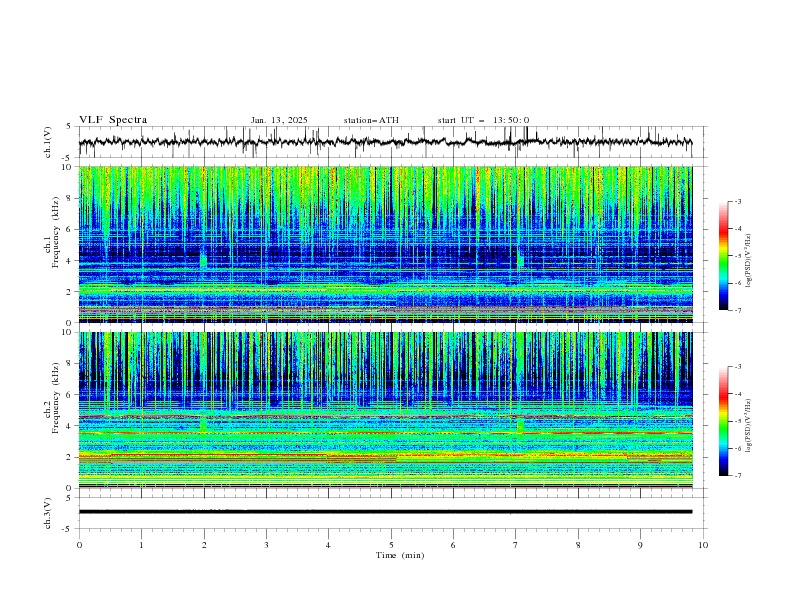The height and width of the screenshot is (612, 792).
Task: Click the ch.1 "Frequency (kHz)" axis label
Action: 56,230
